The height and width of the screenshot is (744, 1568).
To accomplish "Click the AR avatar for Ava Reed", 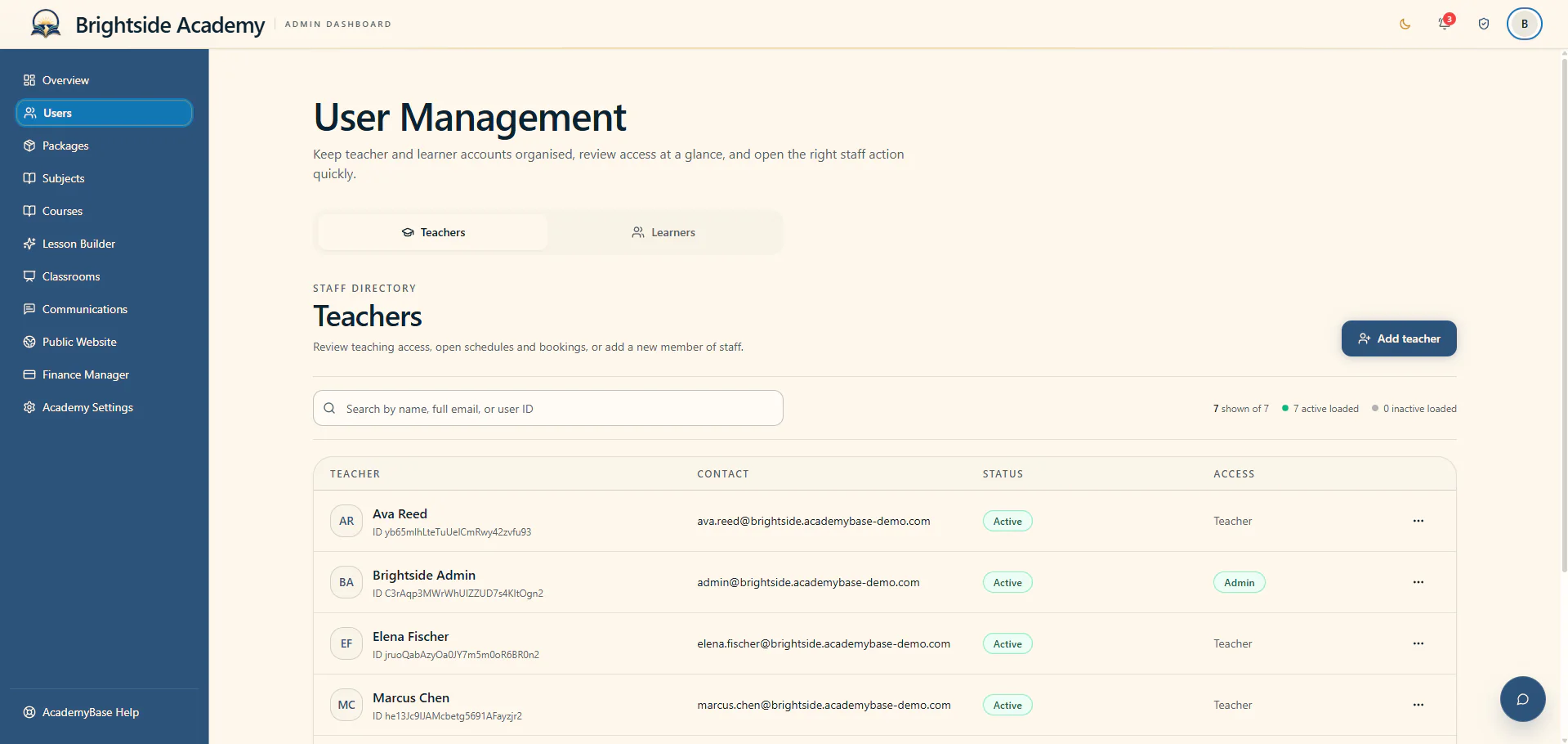I will click(346, 521).
